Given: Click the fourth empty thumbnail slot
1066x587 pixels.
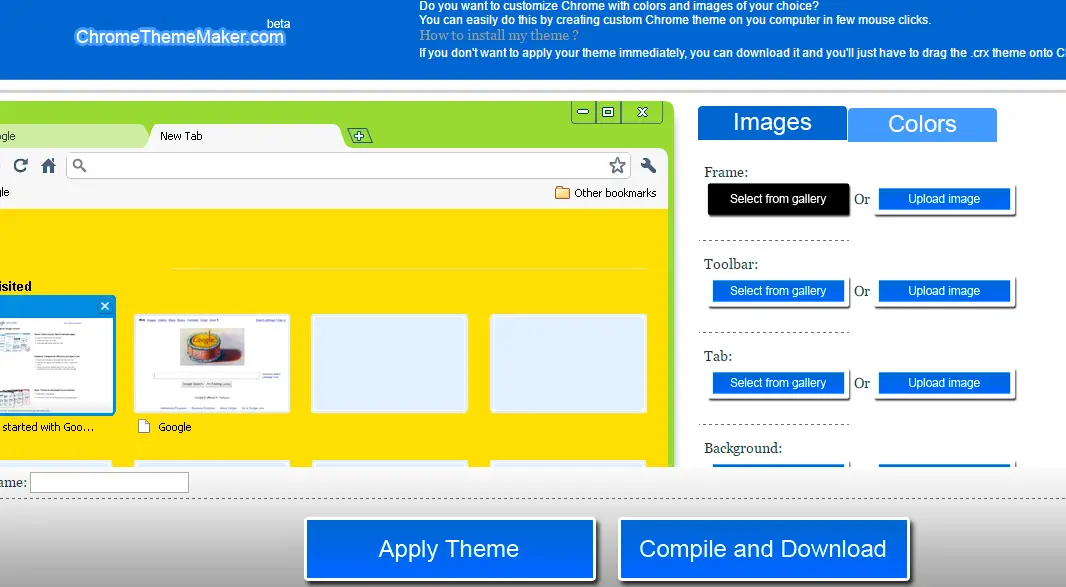Looking at the screenshot, I should 568,363.
